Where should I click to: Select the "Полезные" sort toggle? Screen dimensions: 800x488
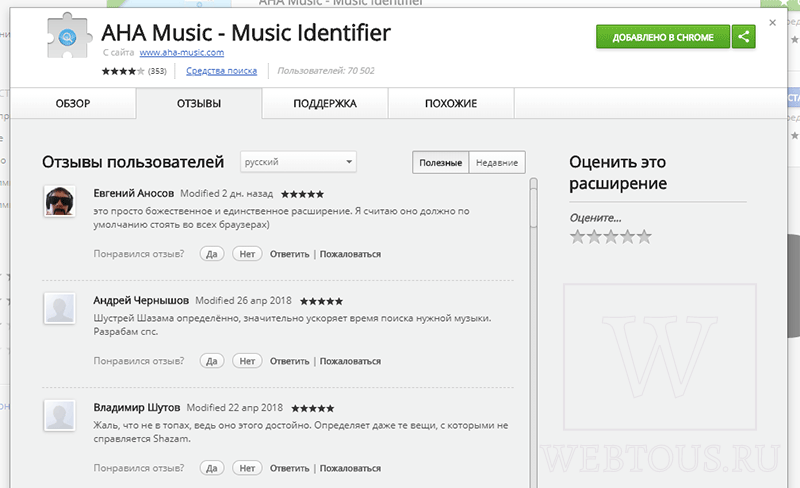pyautogui.click(x=441, y=162)
